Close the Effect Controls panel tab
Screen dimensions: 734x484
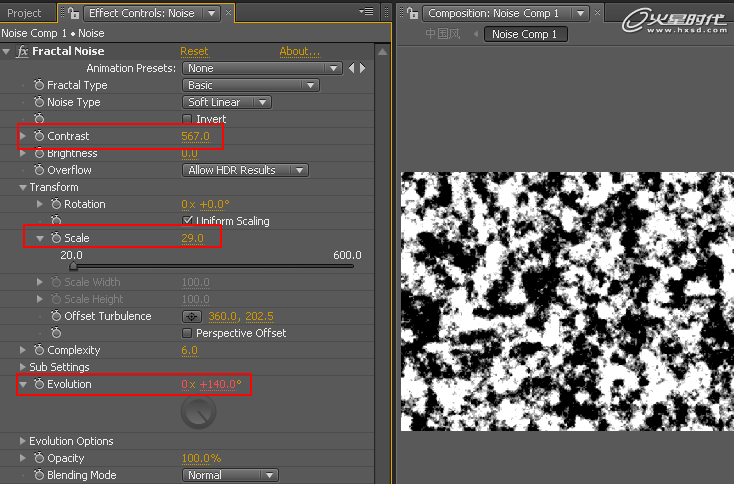(228, 13)
